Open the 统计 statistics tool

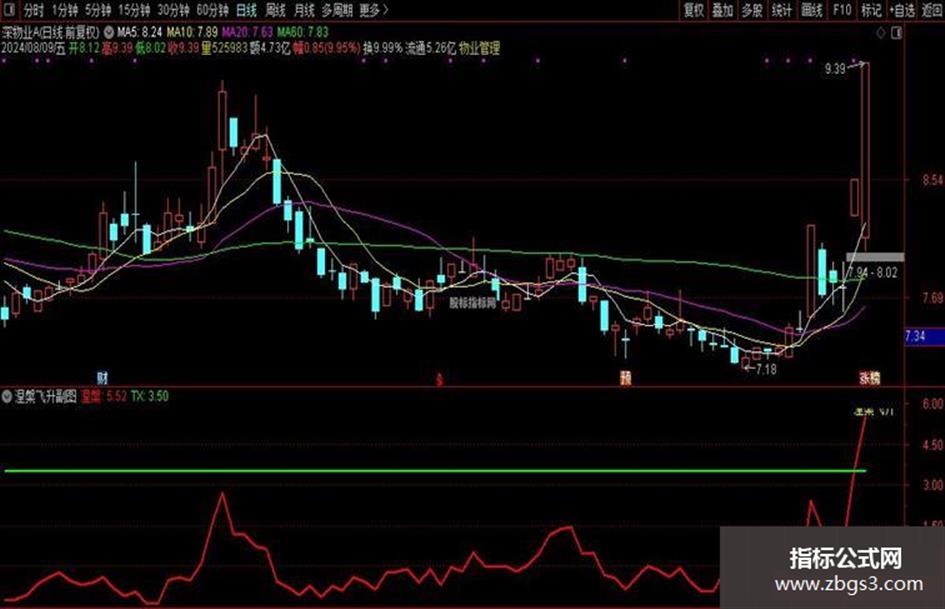tap(782, 10)
